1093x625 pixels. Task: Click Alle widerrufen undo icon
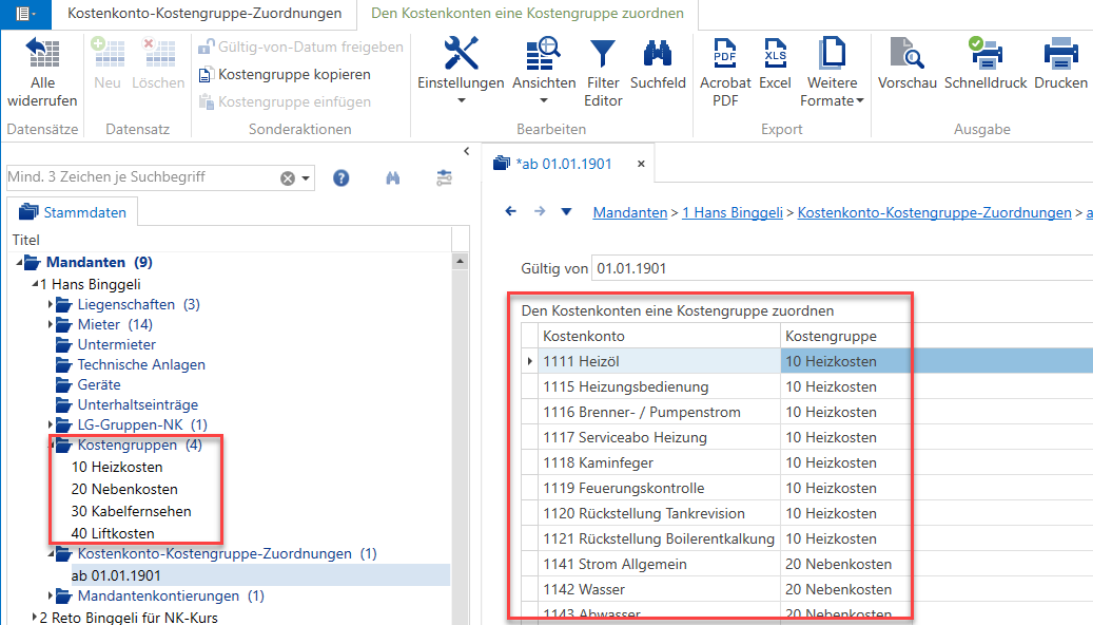[43, 54]
